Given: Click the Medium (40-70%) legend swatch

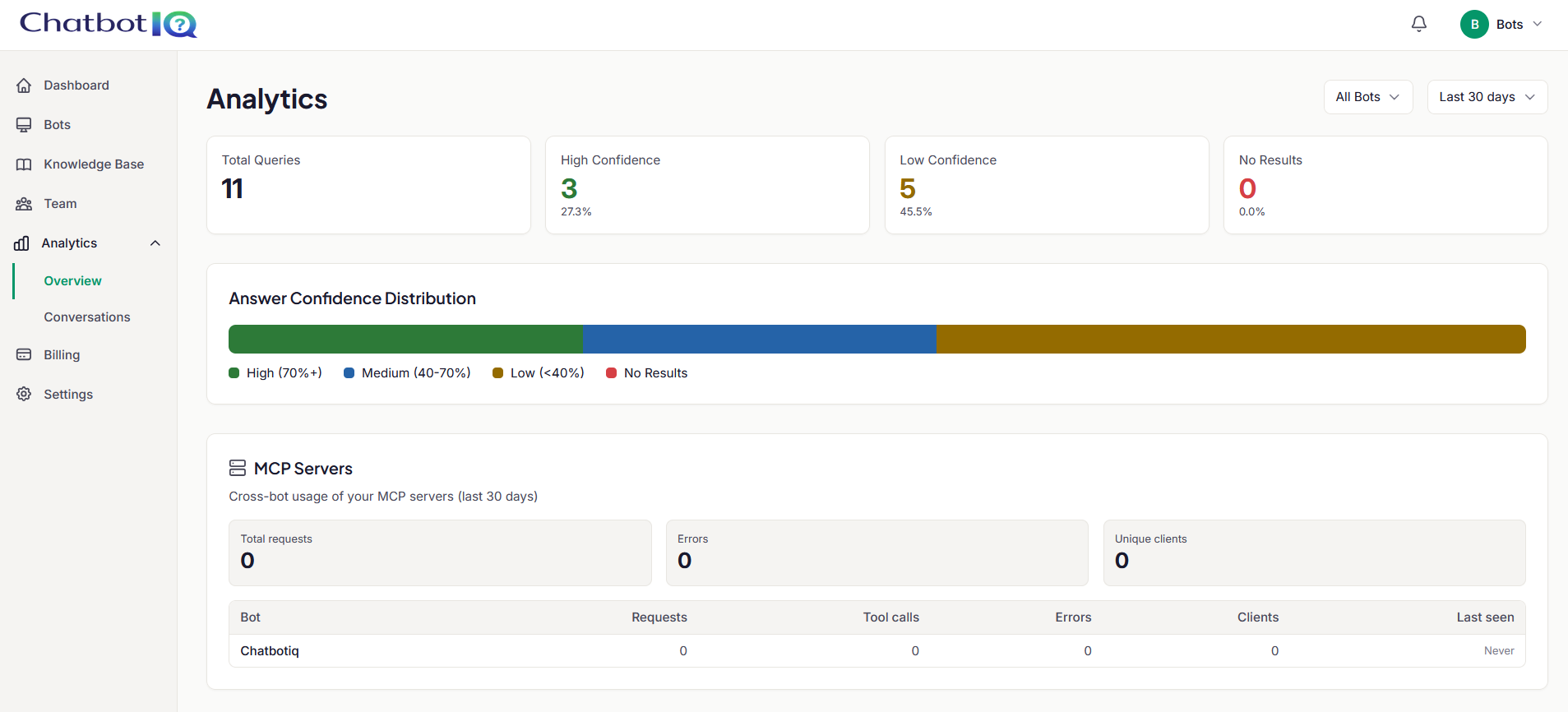Looking at the screenshot, I should coord(349,373).
